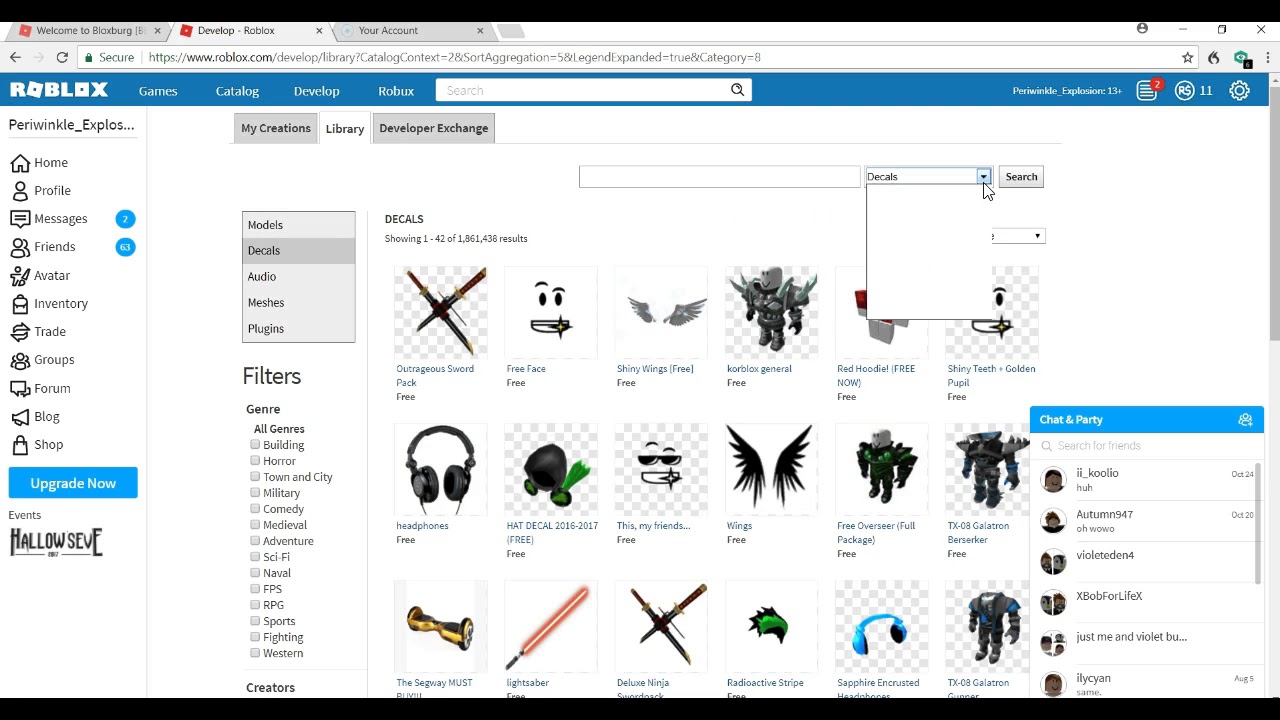The width and height of the screenshot is (1280, 720).
Task: Switch to the My Creations tab
Action: coord(276,128)
